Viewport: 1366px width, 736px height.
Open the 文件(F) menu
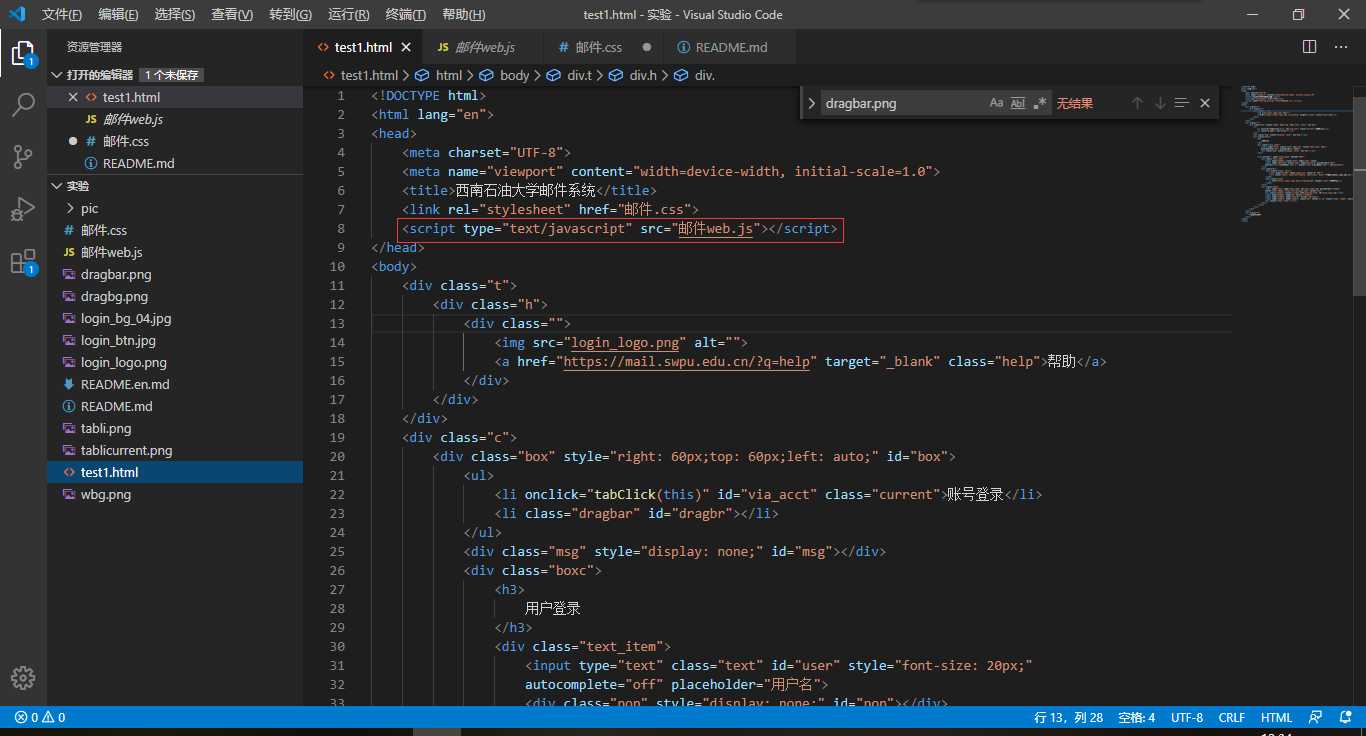(x=62, y=14)
